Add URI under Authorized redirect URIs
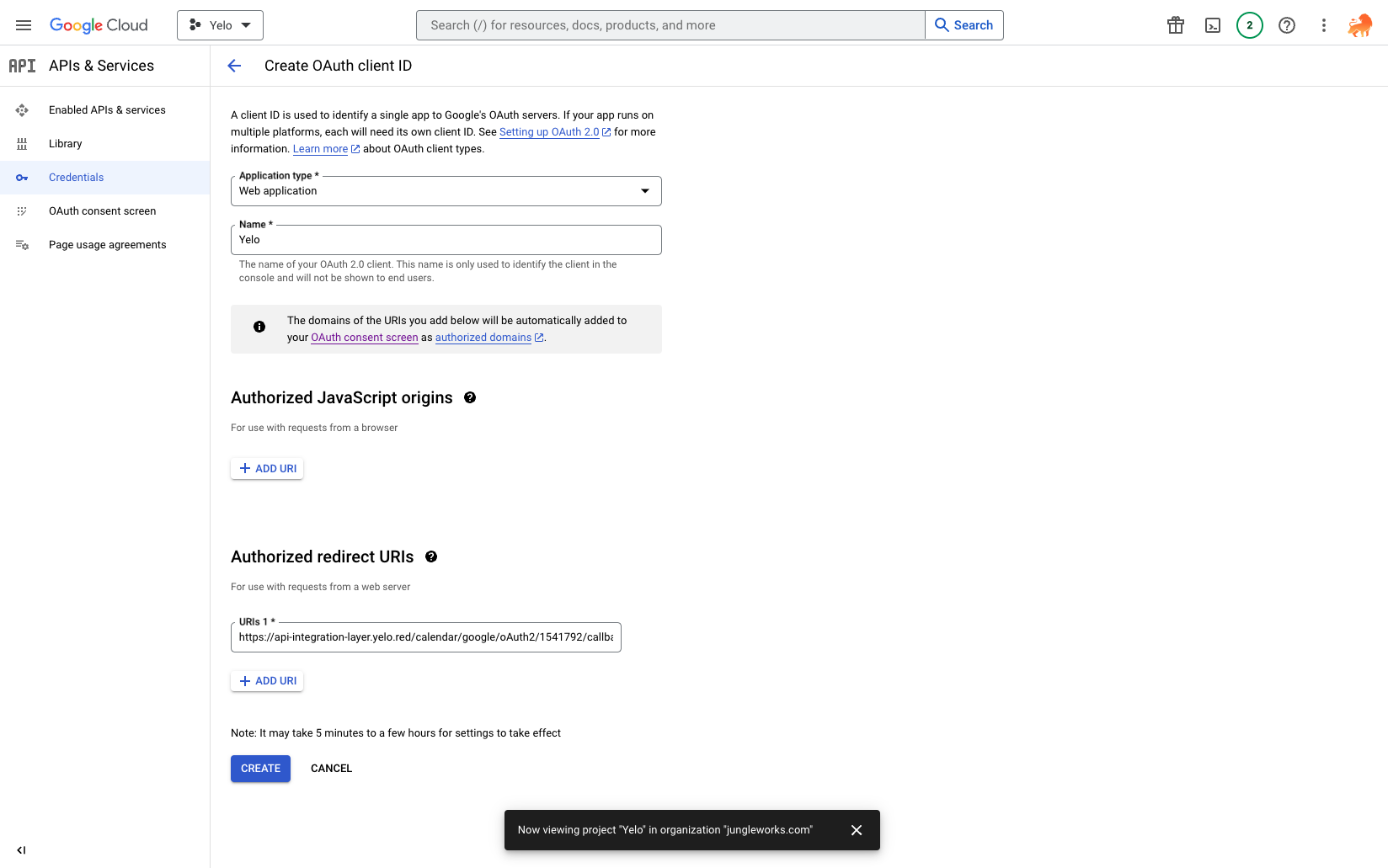1388x868 pixels. click(x=267, y=681)
